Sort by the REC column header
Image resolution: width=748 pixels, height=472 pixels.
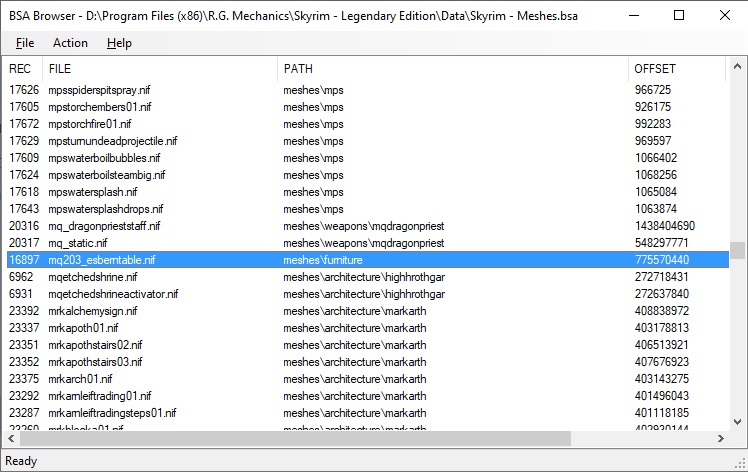click(22, 69)
